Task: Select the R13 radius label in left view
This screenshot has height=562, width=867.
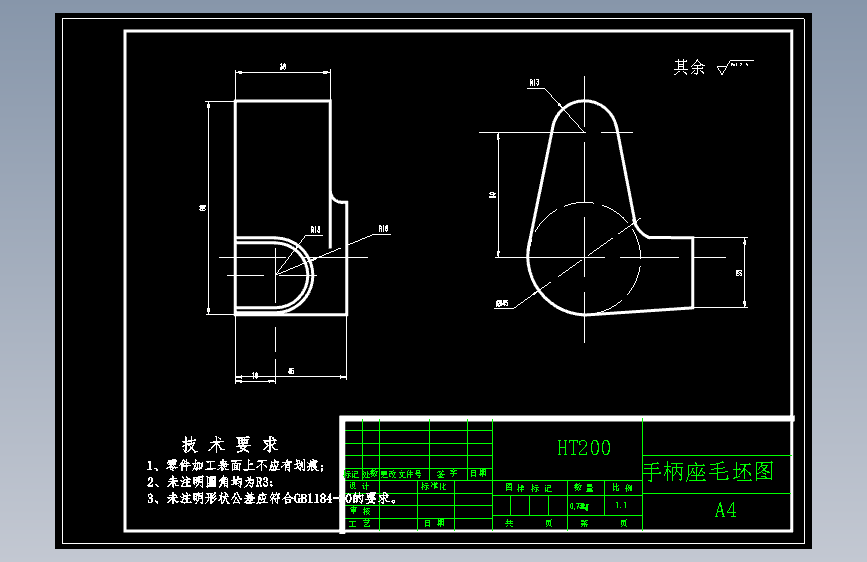Action: point(315,230)
